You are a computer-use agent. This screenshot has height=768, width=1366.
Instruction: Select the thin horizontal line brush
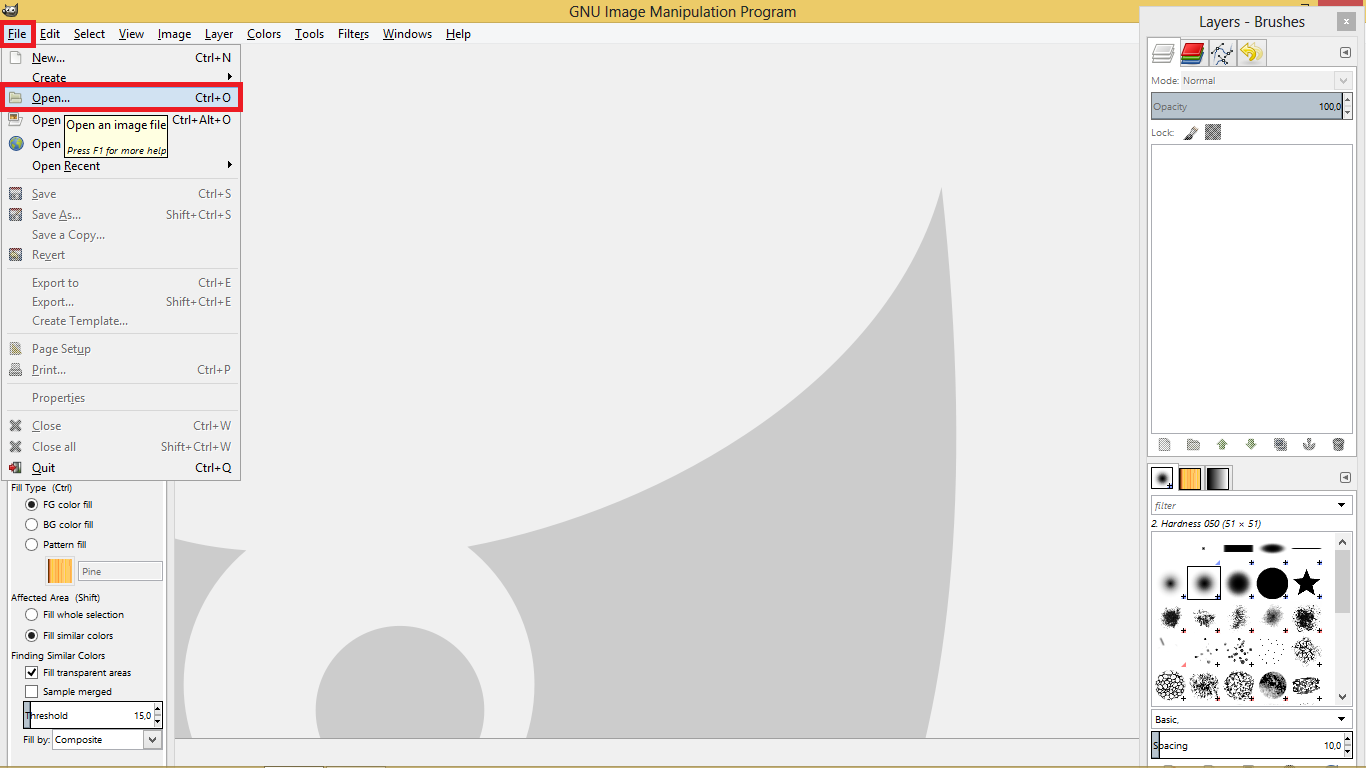pos(1306,548)
